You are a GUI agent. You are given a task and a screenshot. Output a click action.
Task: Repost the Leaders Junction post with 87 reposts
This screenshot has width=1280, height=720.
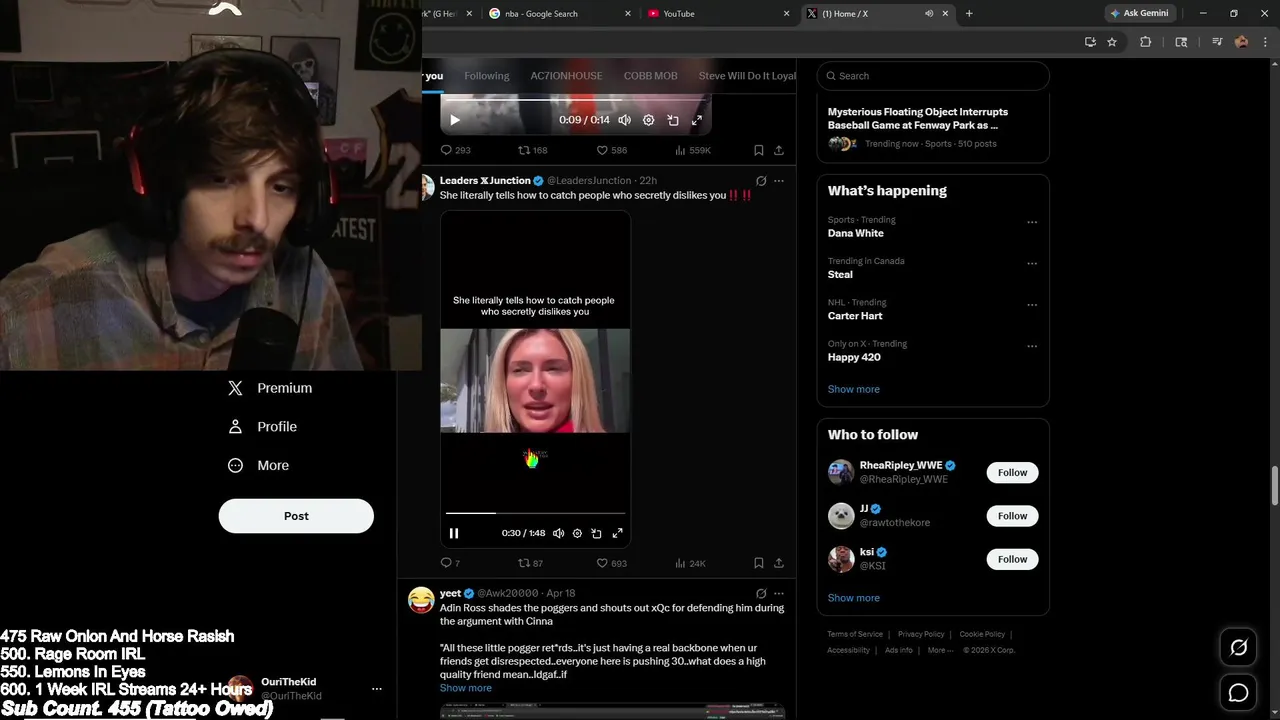[x=530, y=563]
